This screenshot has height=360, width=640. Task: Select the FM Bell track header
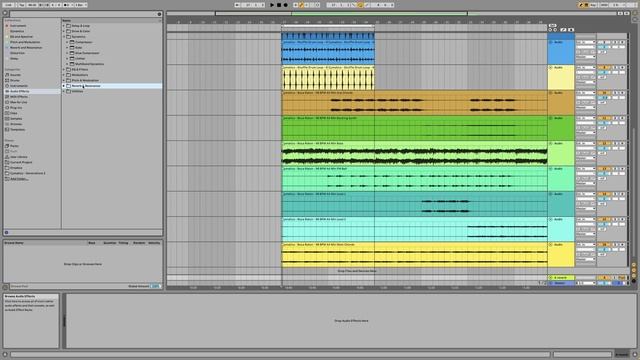pyautogui.click(x=561, y=178)
